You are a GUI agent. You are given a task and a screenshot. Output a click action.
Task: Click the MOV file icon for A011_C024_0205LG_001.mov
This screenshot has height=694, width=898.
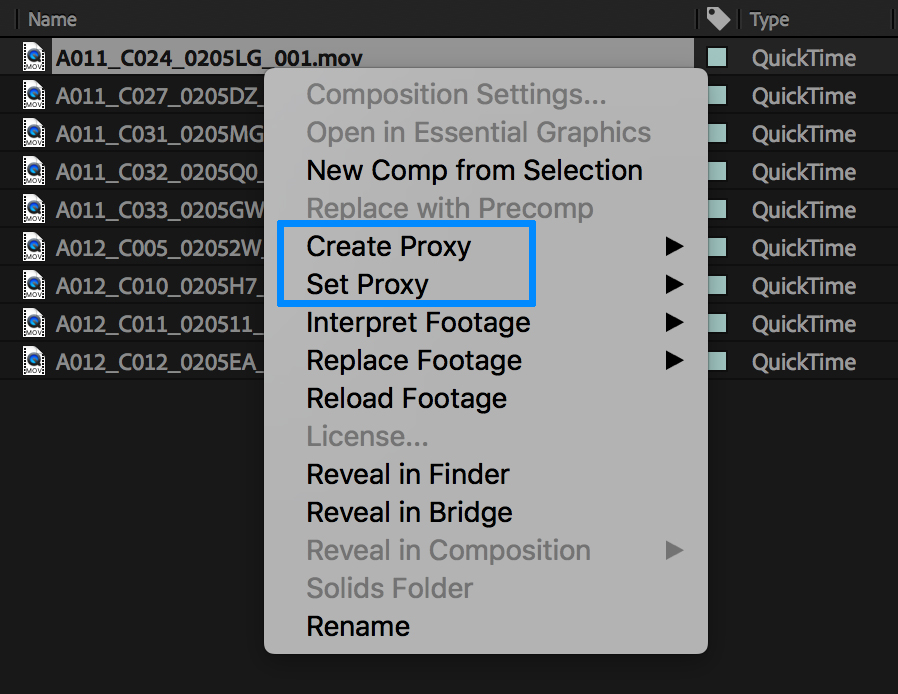click(35, 58)
